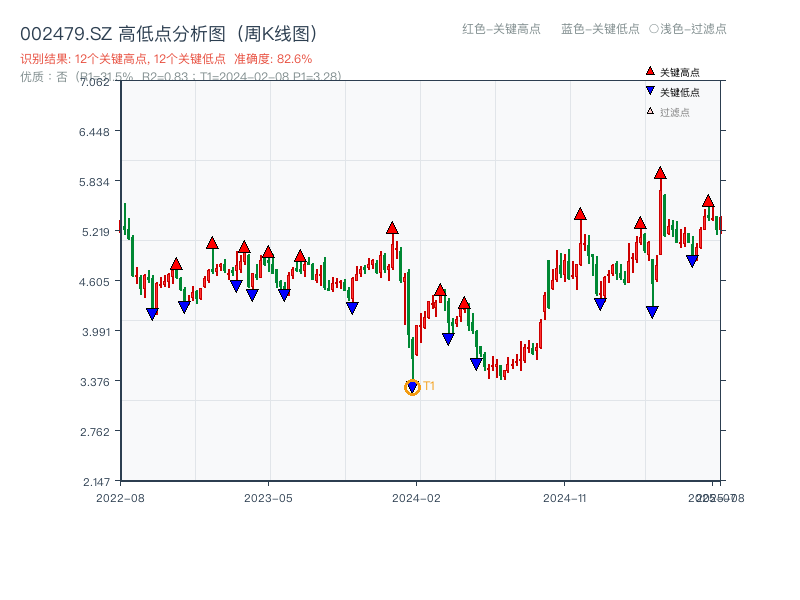Click the 3.991 y-axis label
This screenshot has height=600, width=800.
[x=95, y=332]
